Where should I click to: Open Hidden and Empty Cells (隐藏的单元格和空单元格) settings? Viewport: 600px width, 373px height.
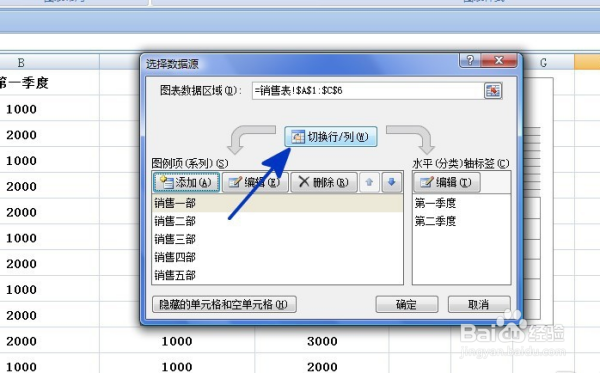224,305
